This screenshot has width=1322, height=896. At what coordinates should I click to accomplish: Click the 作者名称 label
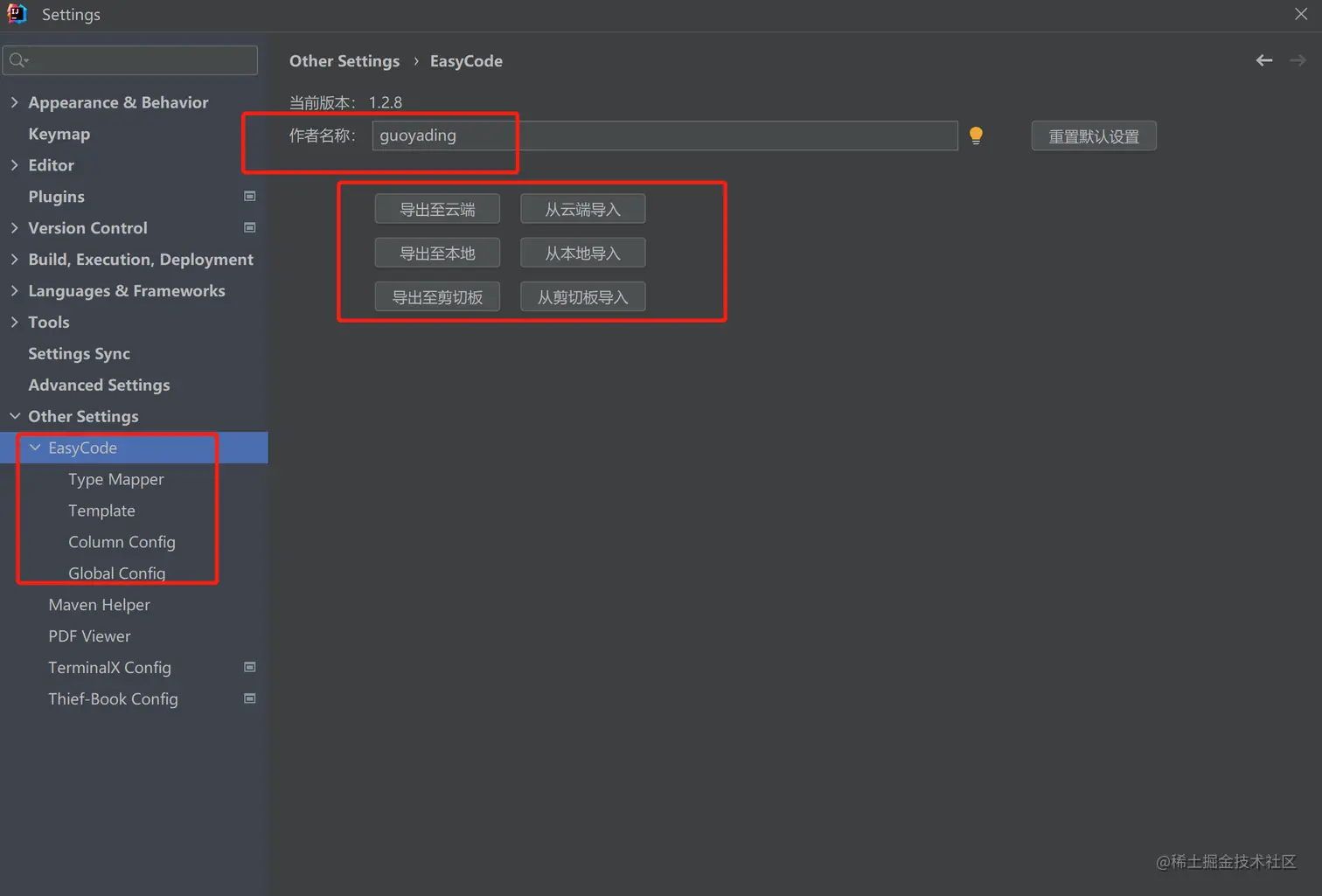323,135
